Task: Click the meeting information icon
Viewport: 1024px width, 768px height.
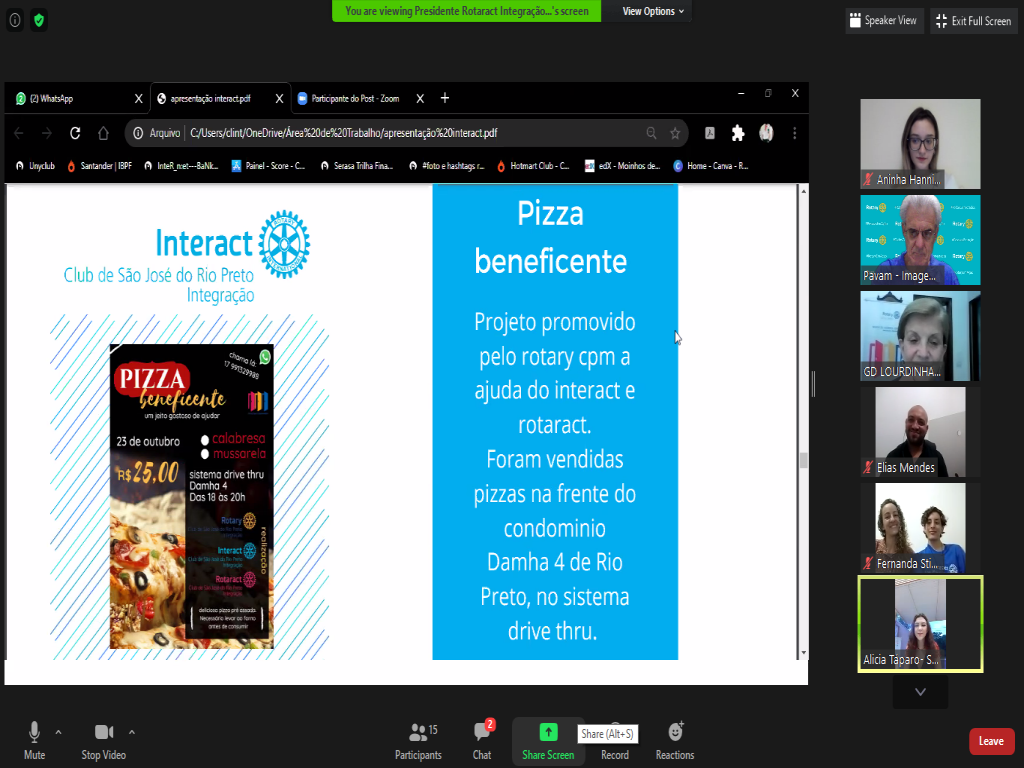Action: pyautogui.click(x=15, y=20)
